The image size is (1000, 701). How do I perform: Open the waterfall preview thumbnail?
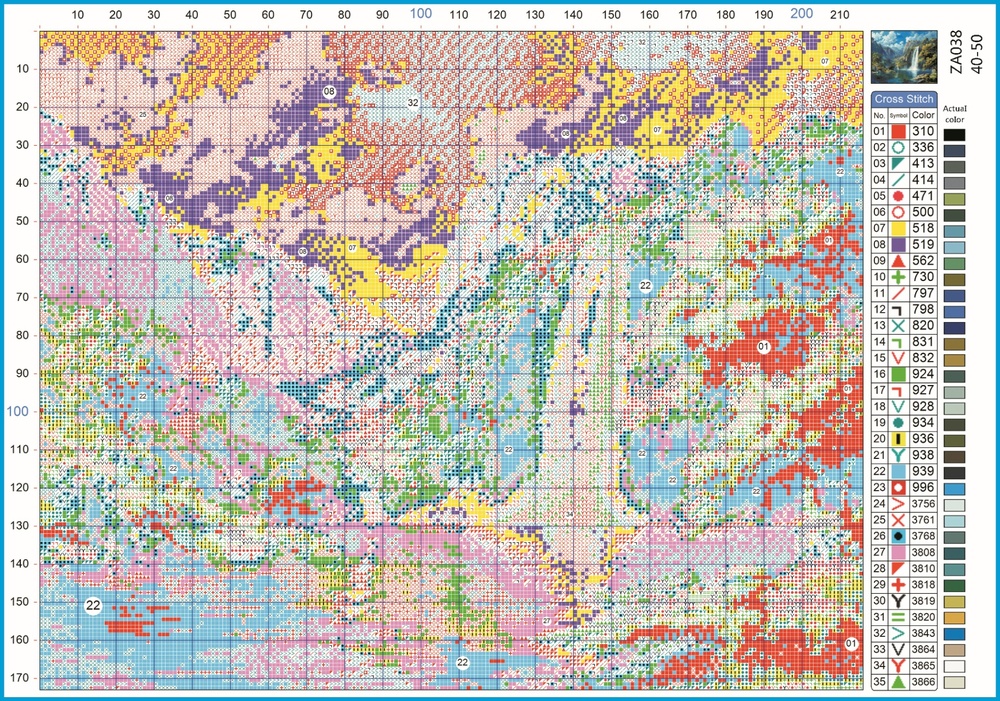(904, 57)
